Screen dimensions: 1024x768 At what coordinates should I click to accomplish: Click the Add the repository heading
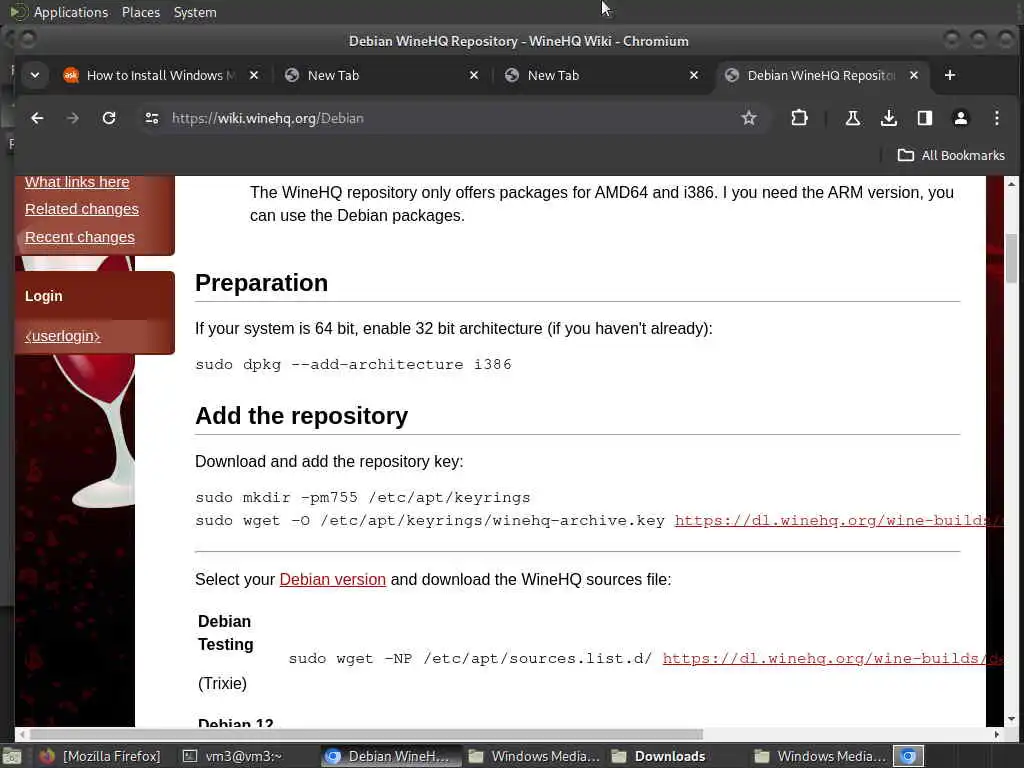point(301,416)
